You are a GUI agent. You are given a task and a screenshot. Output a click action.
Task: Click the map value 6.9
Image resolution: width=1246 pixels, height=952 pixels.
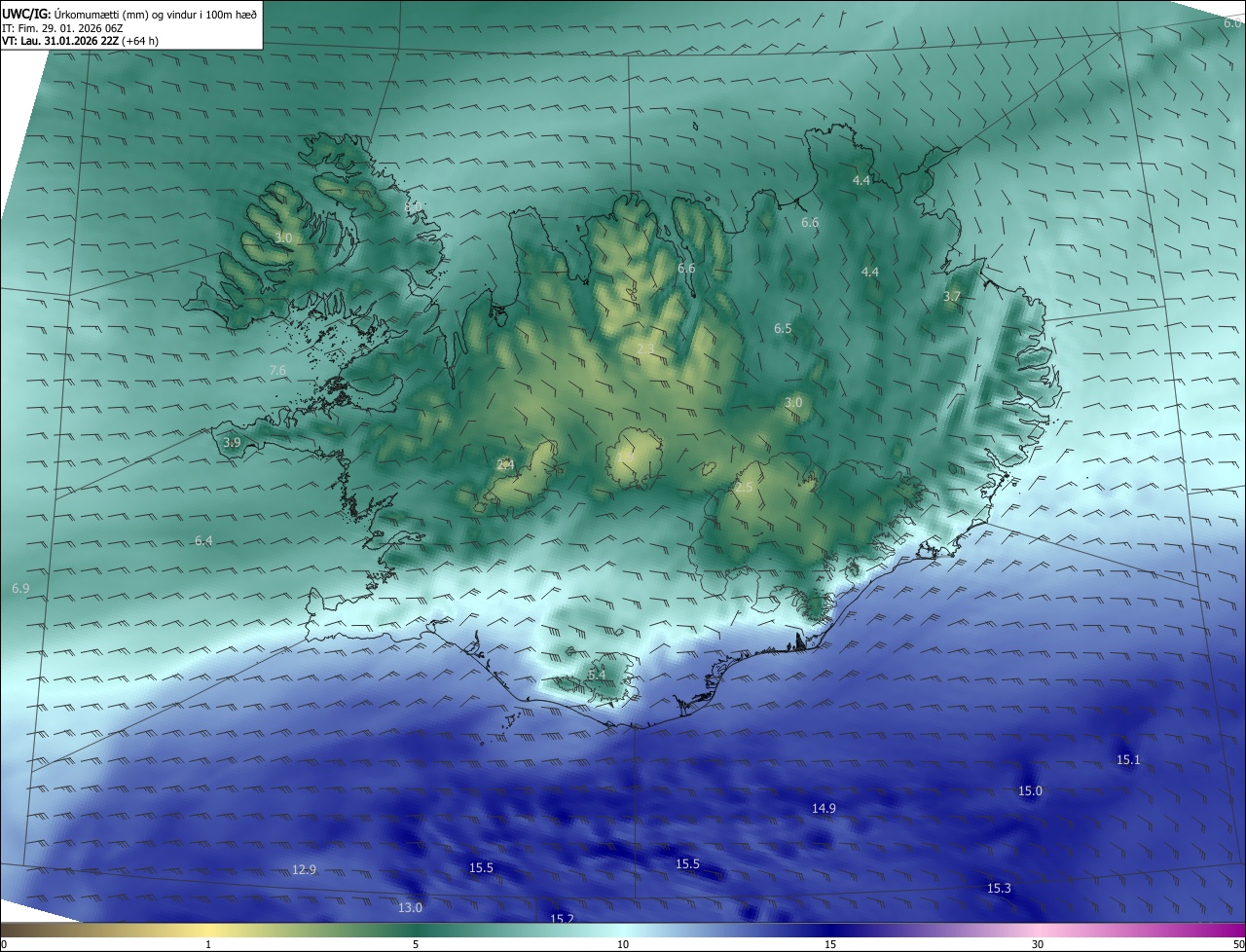[x=20, y=588]
